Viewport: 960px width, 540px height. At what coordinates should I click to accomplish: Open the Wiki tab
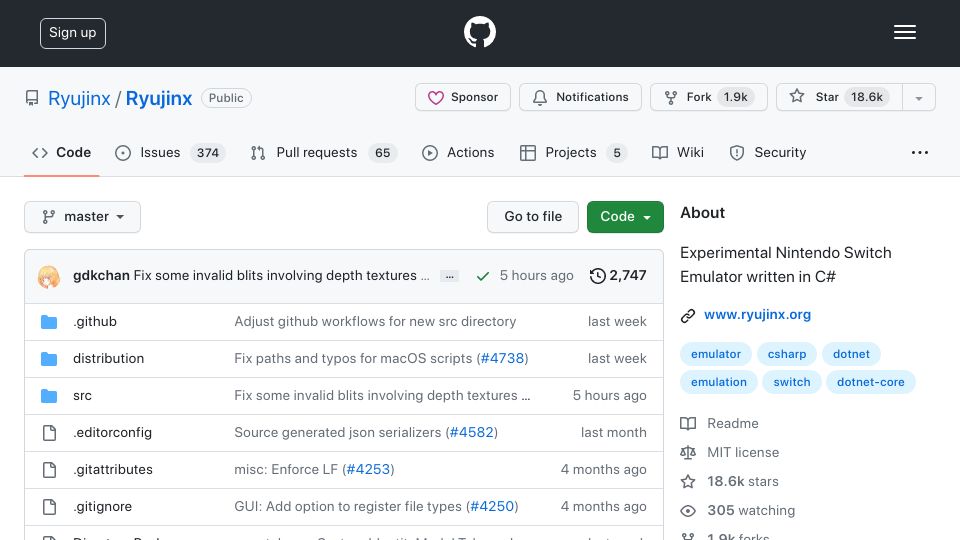pyautogui.click(x=678, y=152)
